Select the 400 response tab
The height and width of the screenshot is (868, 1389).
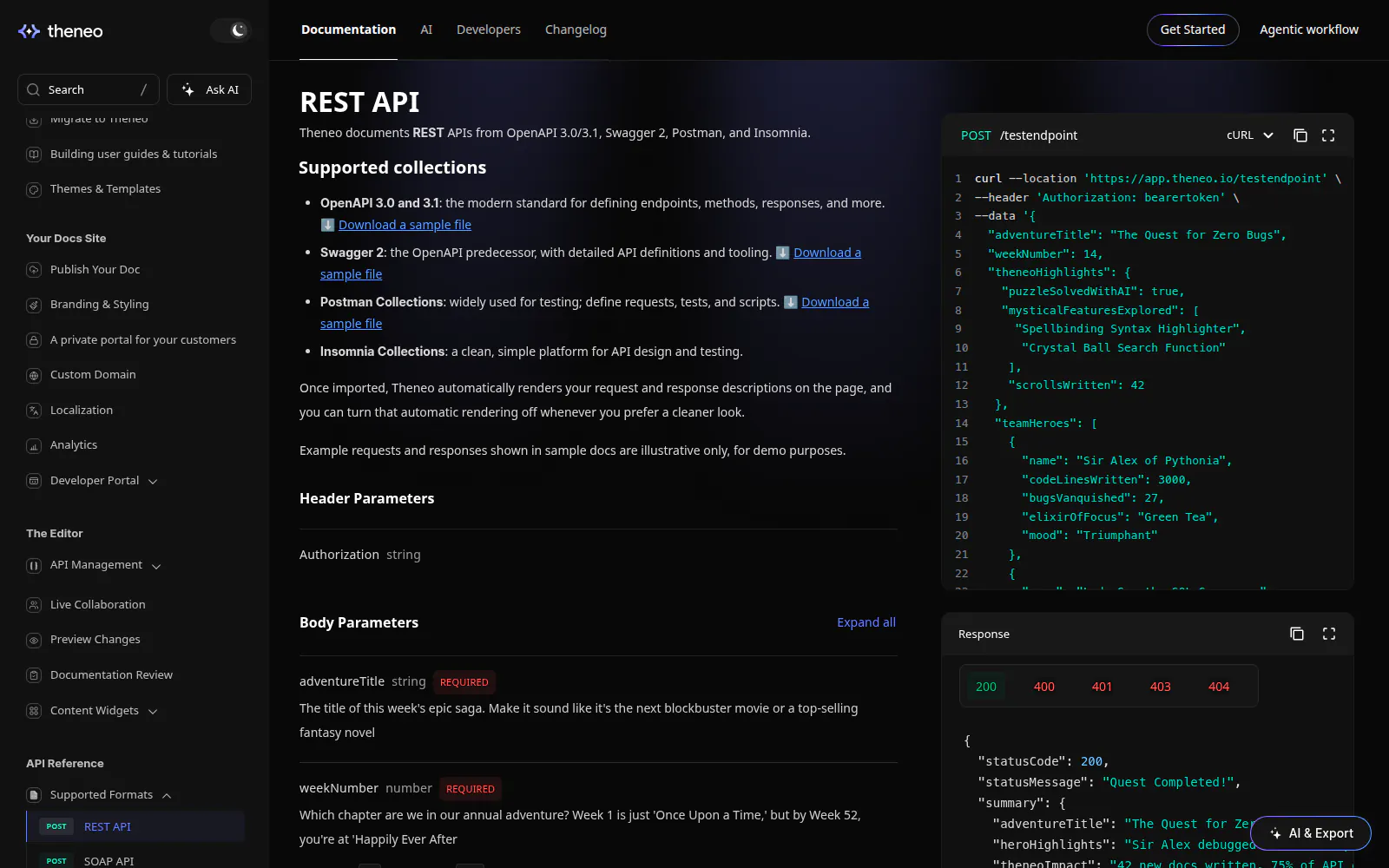[1044, 687]
